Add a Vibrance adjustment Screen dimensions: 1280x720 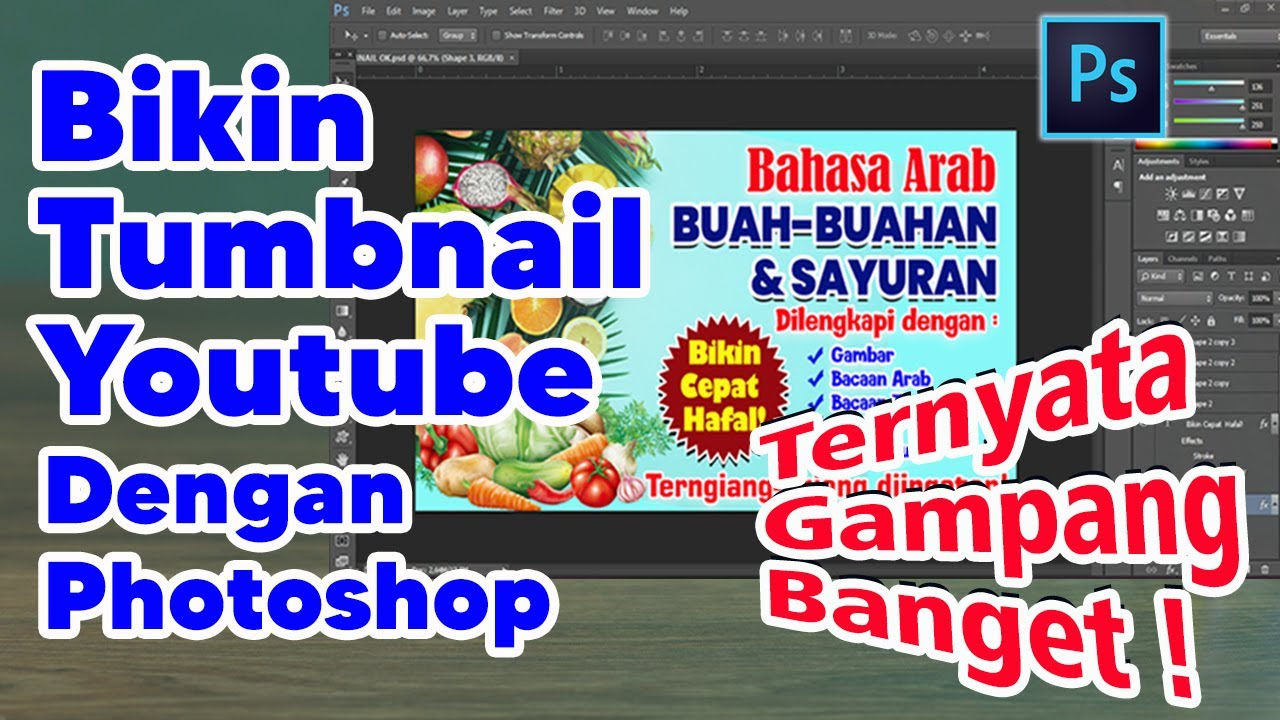[1239, 194]
